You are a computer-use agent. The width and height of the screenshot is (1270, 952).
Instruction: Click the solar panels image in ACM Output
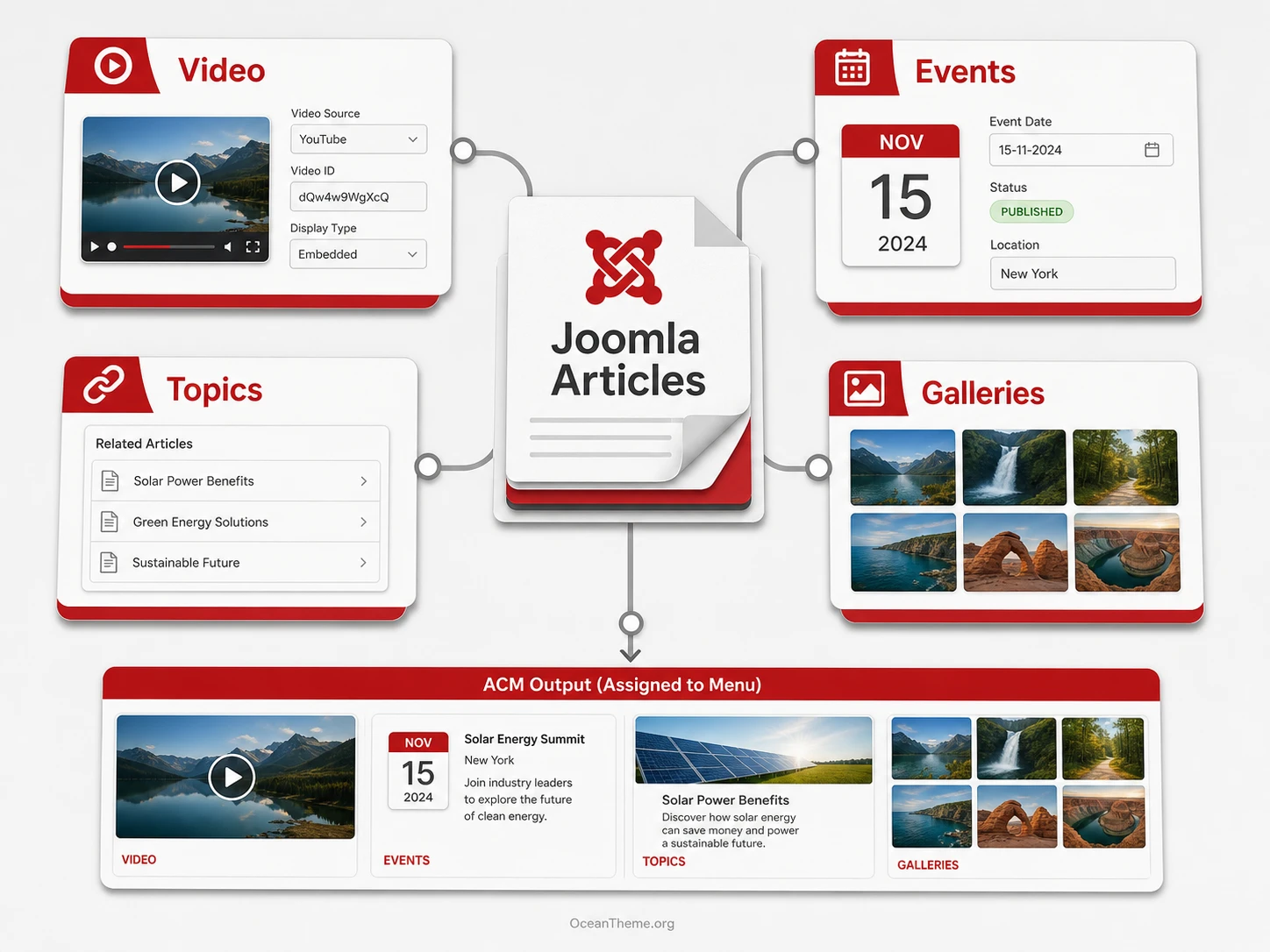753,750
